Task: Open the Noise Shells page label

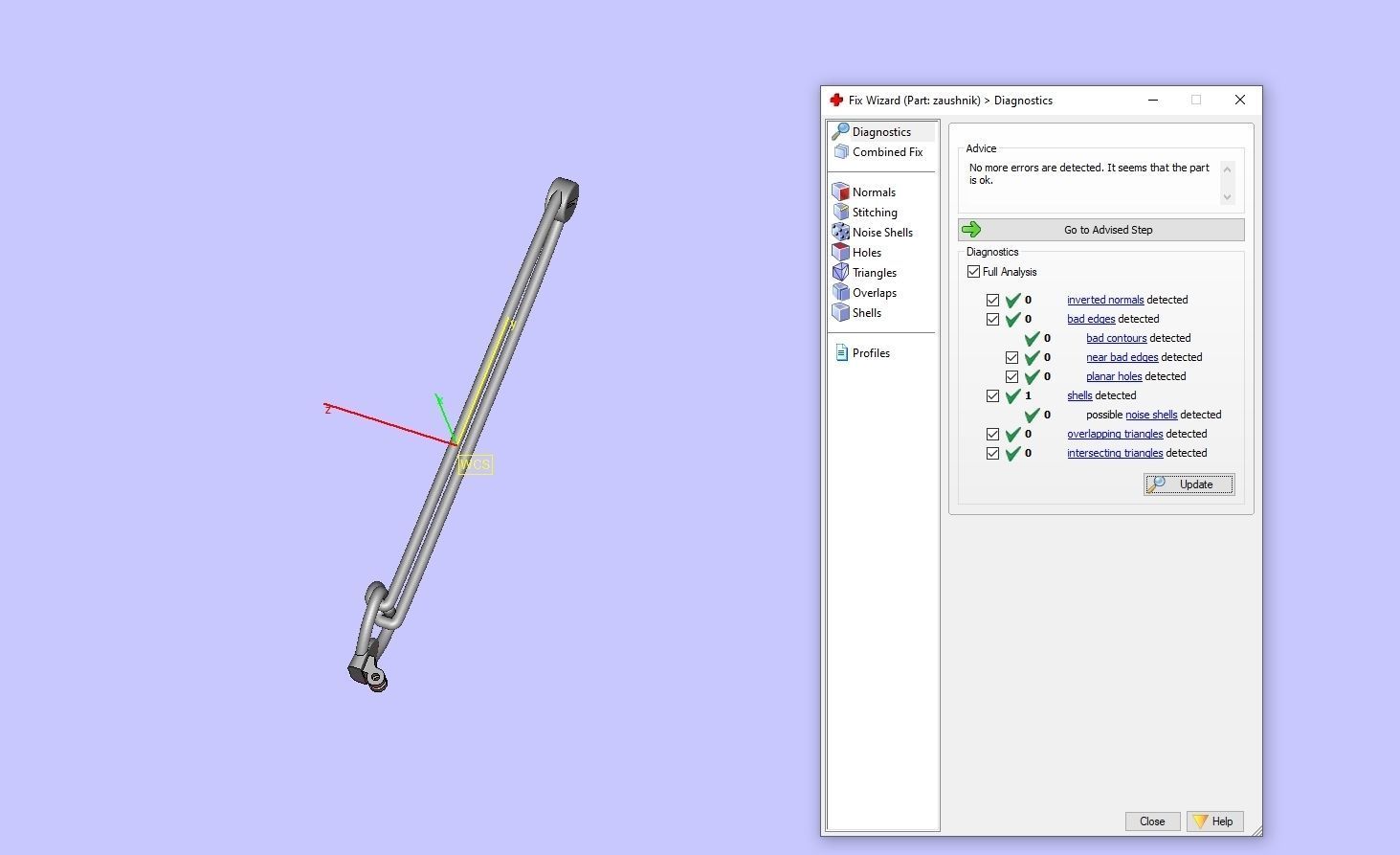Action: (x=882, y=233)
